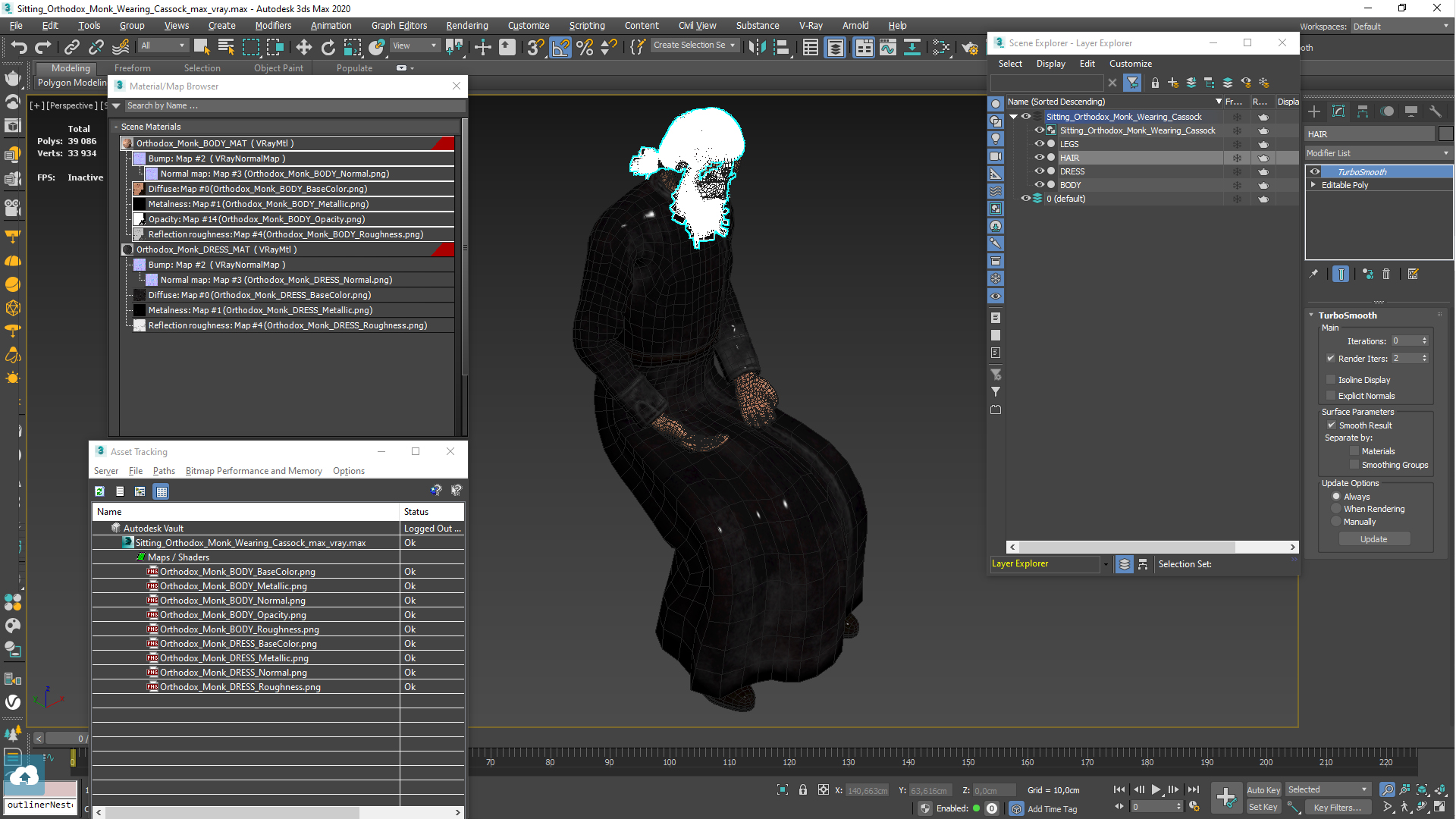The height and width of the screenshot is (819, 1456).
Task: Open the Modifier List dropdown
Action: point(1379,153)
